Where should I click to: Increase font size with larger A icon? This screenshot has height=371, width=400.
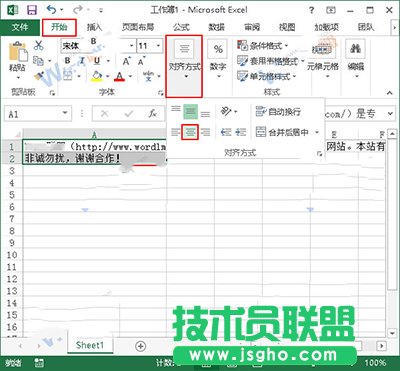126,61
